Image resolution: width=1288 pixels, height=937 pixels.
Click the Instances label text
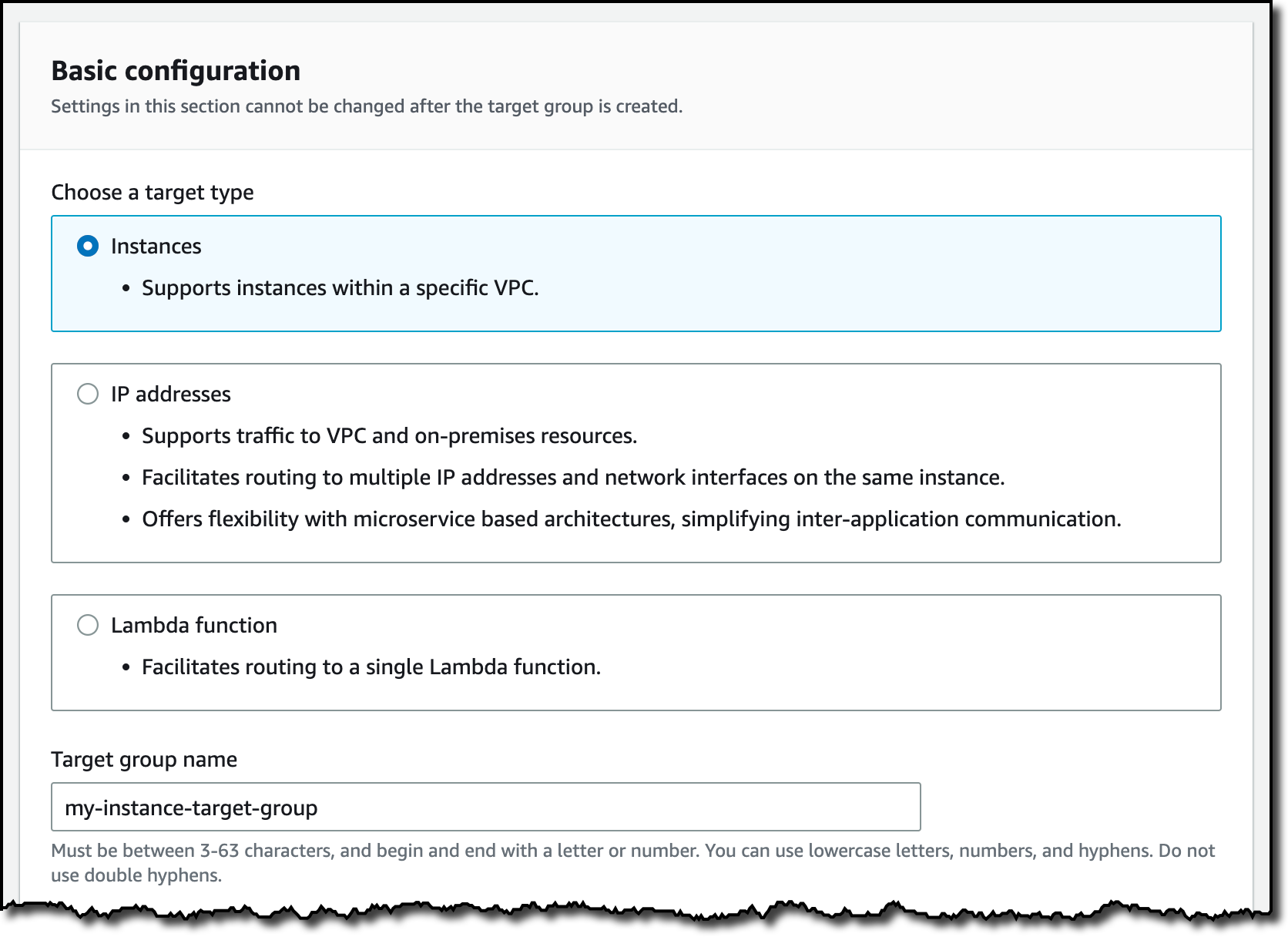coord(156,247)
